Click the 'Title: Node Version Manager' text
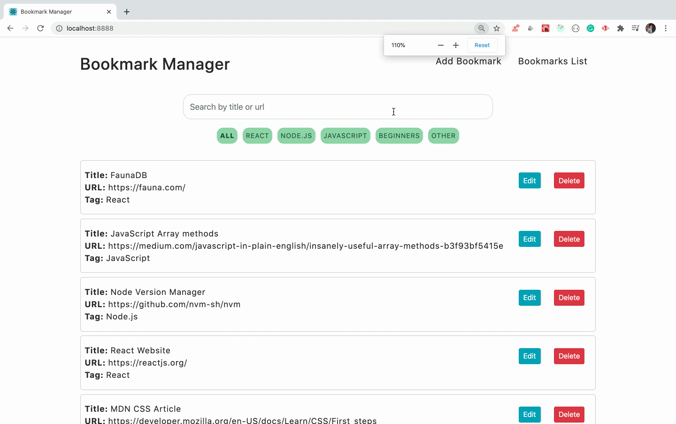The image size is (676, 424). 145,292
